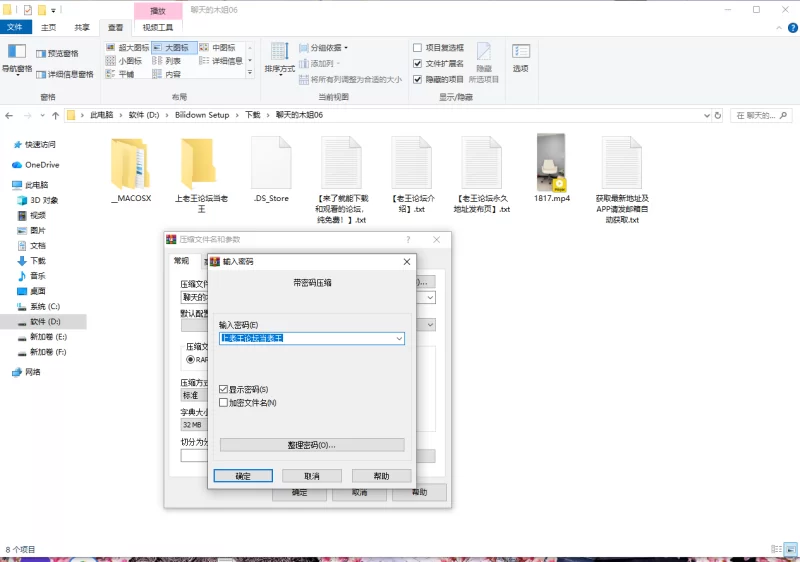The width and height of the screenshot is (800, 562).
Task: Expand the Quick Access toolbar customize arrow
Action: point(53,10)
